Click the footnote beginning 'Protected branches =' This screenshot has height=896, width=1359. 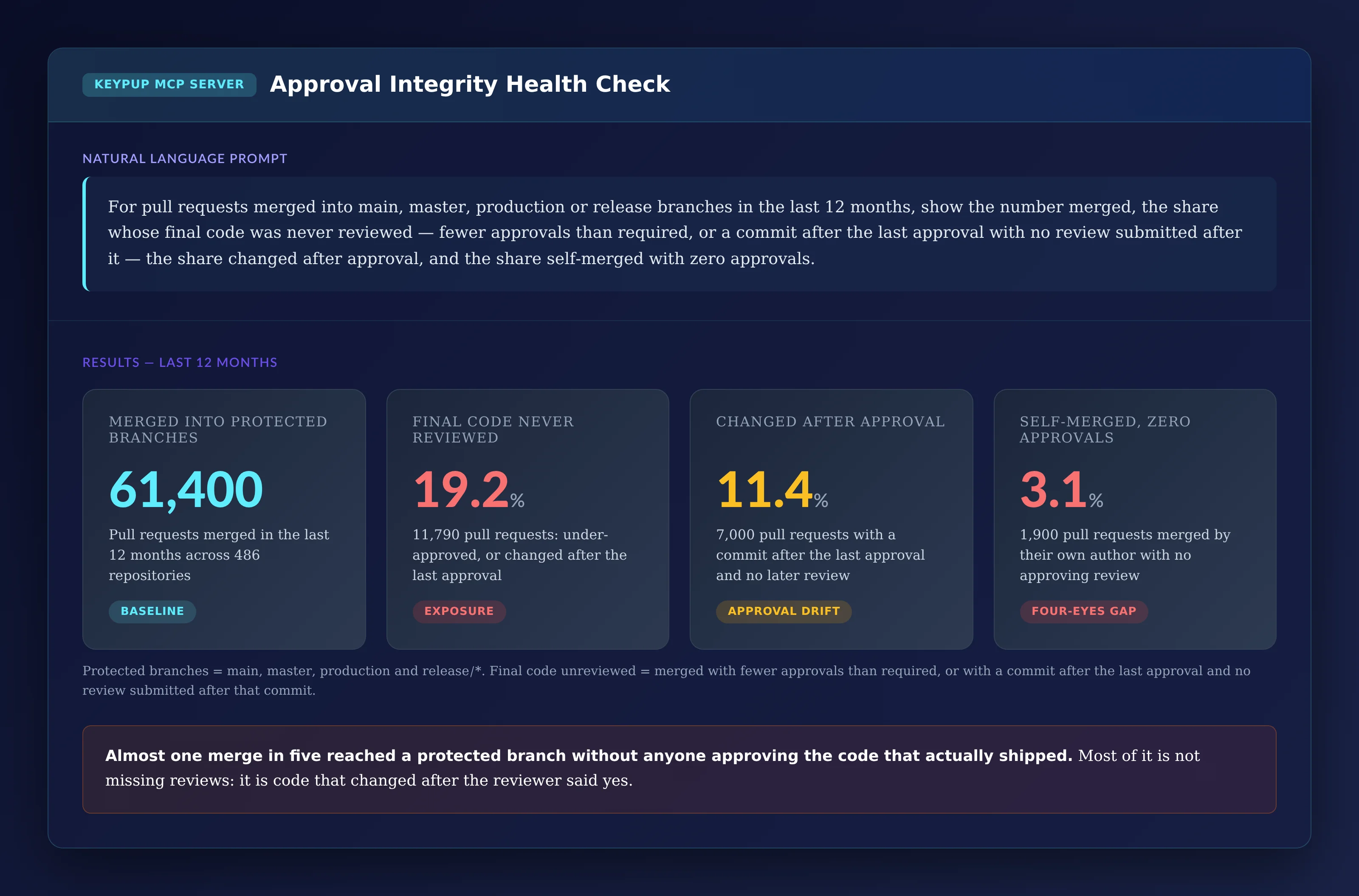[666, 681]
